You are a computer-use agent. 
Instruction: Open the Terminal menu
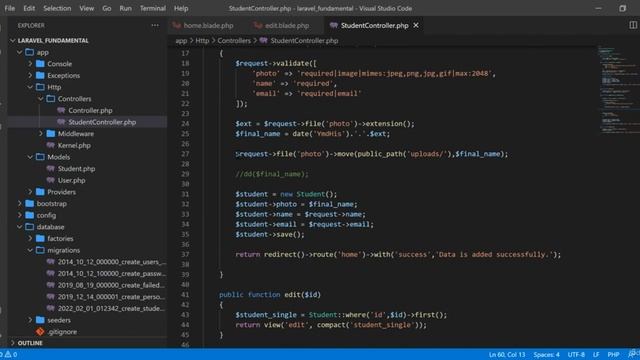pyautogui.click(x=153, y=8)
